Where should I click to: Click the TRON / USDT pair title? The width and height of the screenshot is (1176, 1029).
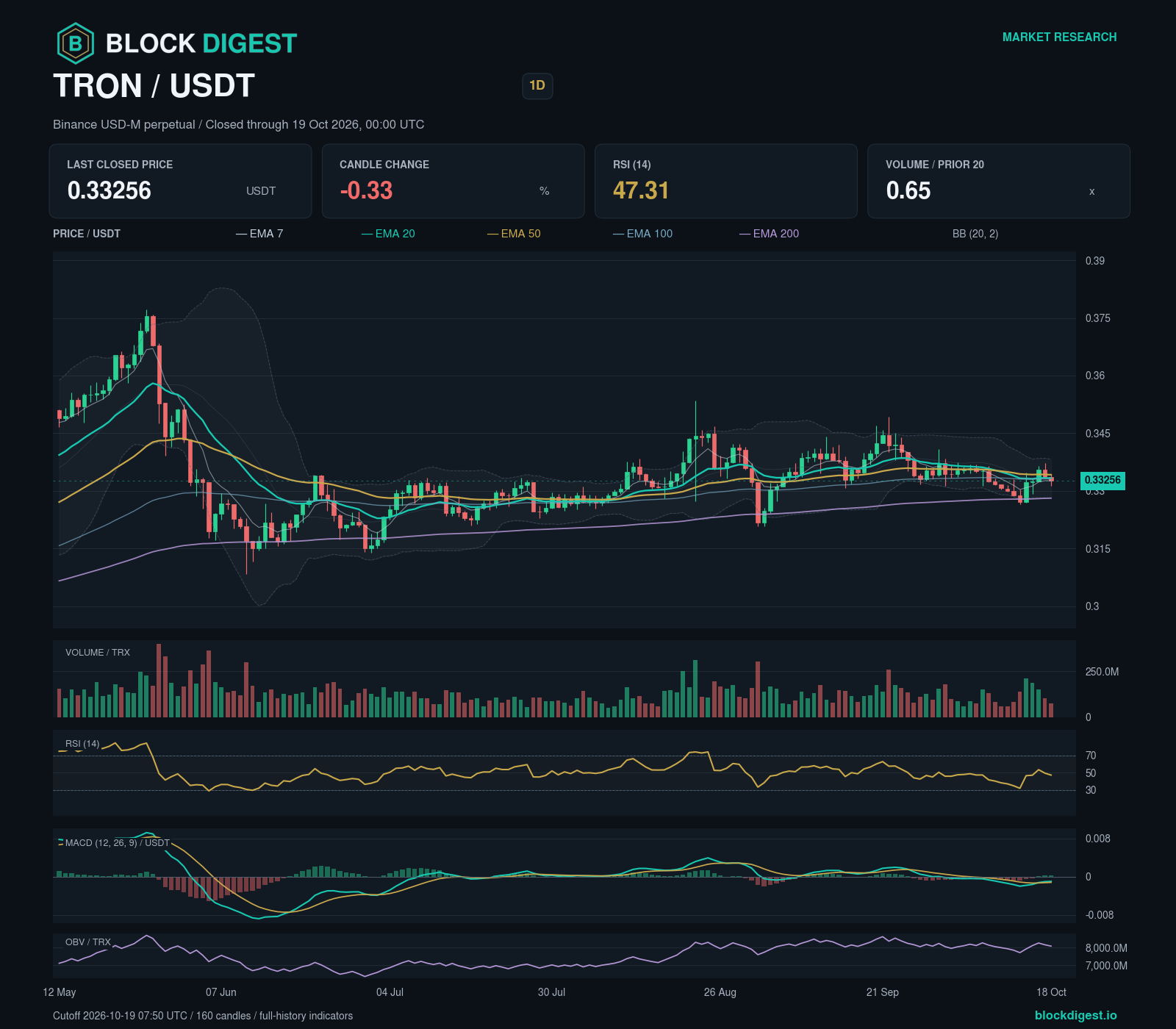pos(154,86)
